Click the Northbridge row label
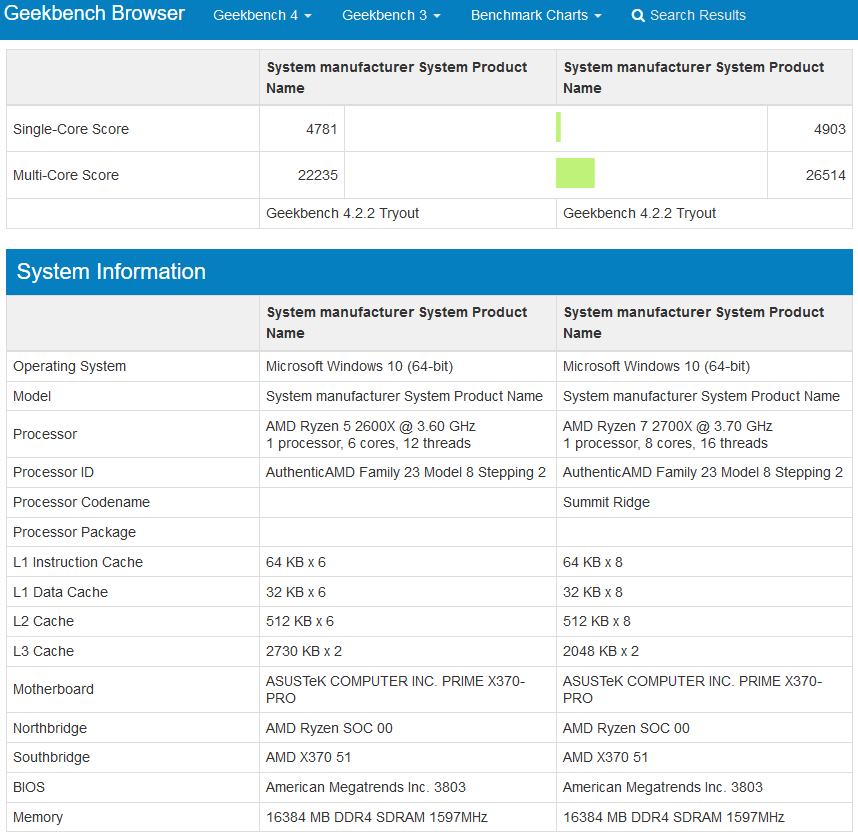 click(50, 728)
